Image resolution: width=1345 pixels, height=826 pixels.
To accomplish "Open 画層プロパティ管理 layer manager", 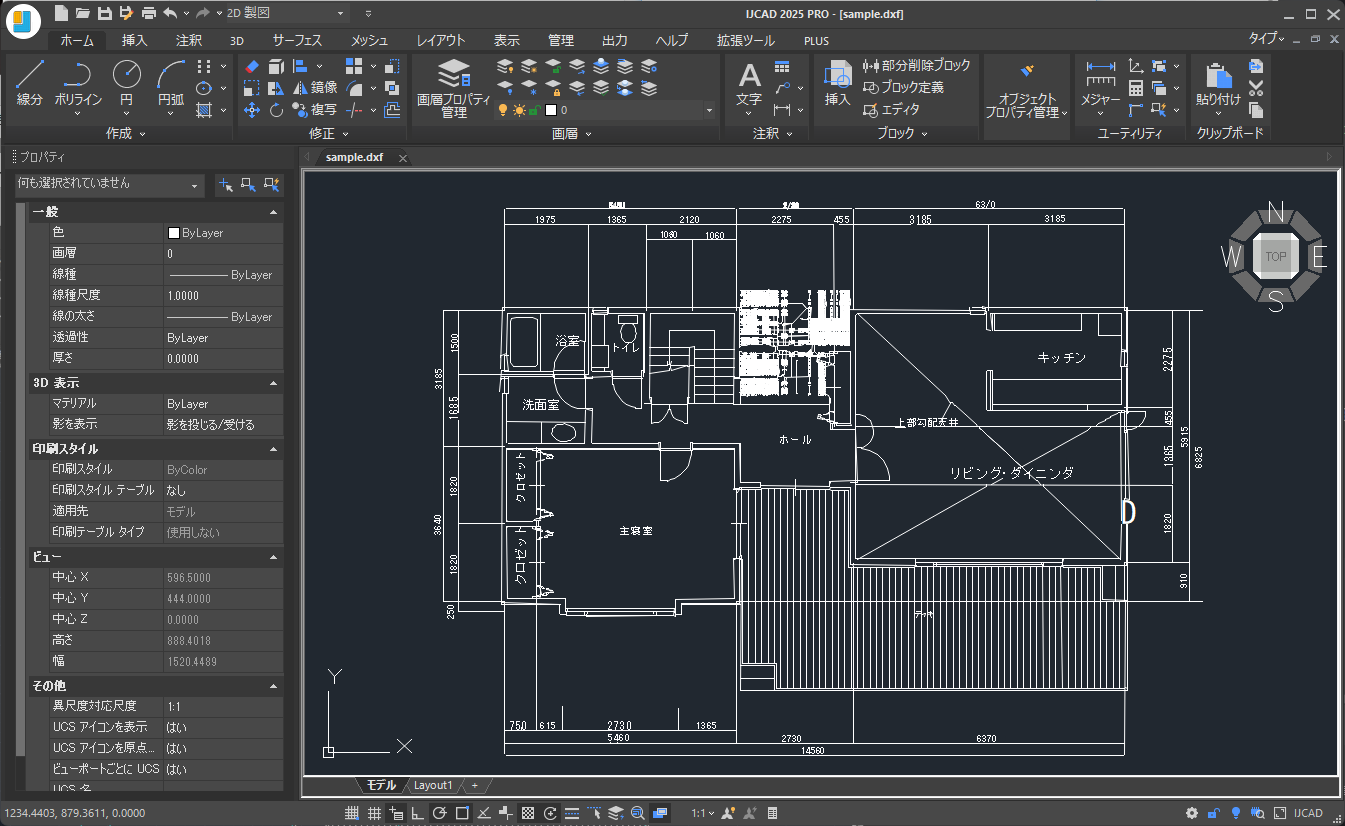I will (x=454, y=88).
